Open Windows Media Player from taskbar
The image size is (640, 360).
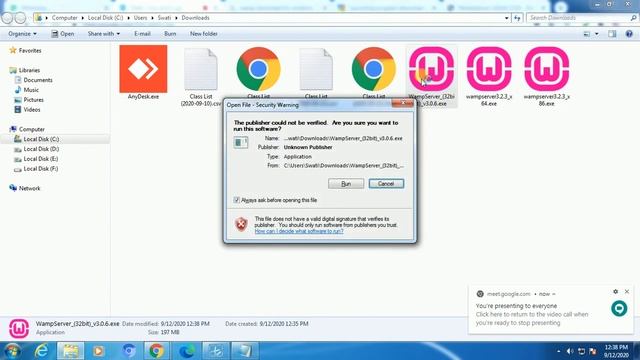(98, 351)
